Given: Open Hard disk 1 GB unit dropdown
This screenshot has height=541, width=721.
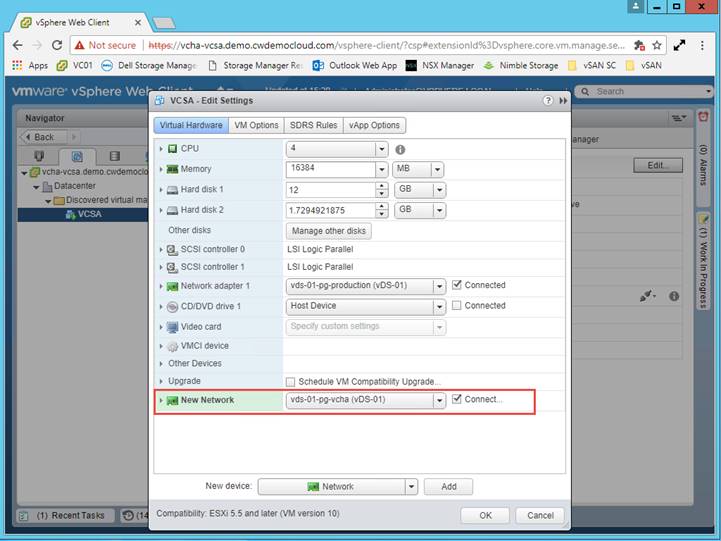Looking at the screenshot, I should pos(440,190).
